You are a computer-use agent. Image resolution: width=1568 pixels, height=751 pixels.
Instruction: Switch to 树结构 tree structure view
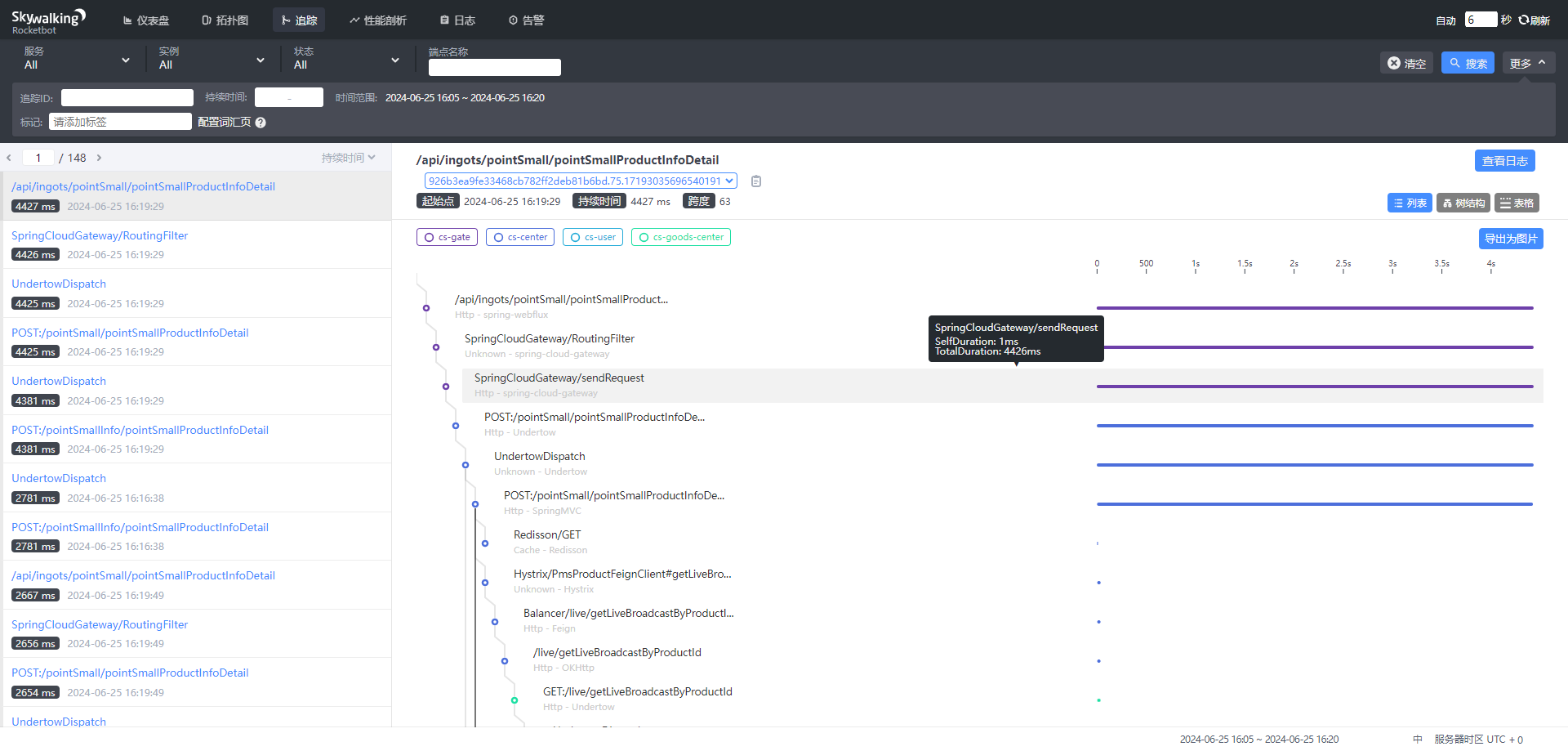pyautogui.click(x=1463, y=203)
